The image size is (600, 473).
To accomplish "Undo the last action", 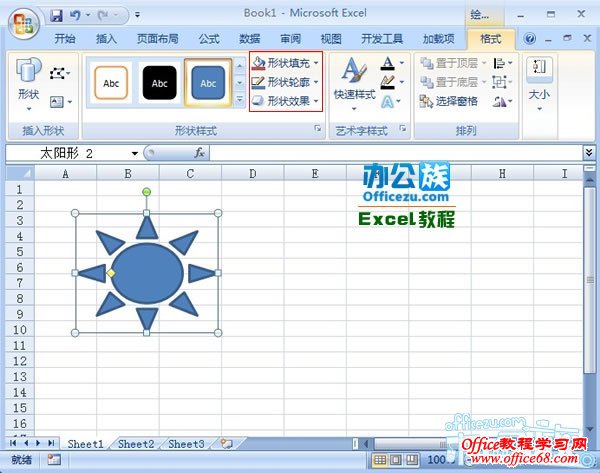I will pyautogui.click(x=75, y=15).
